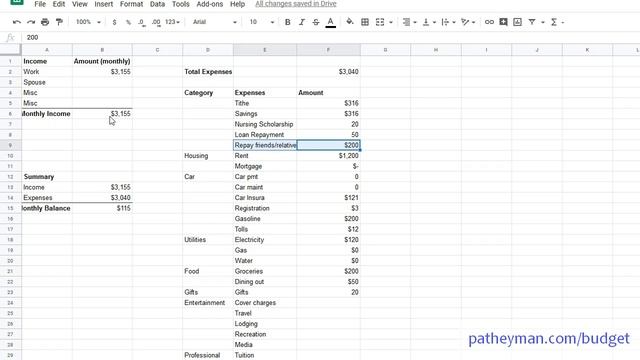640x360 pixels.
Task: Undo the last action
Action: pos(17,22)
